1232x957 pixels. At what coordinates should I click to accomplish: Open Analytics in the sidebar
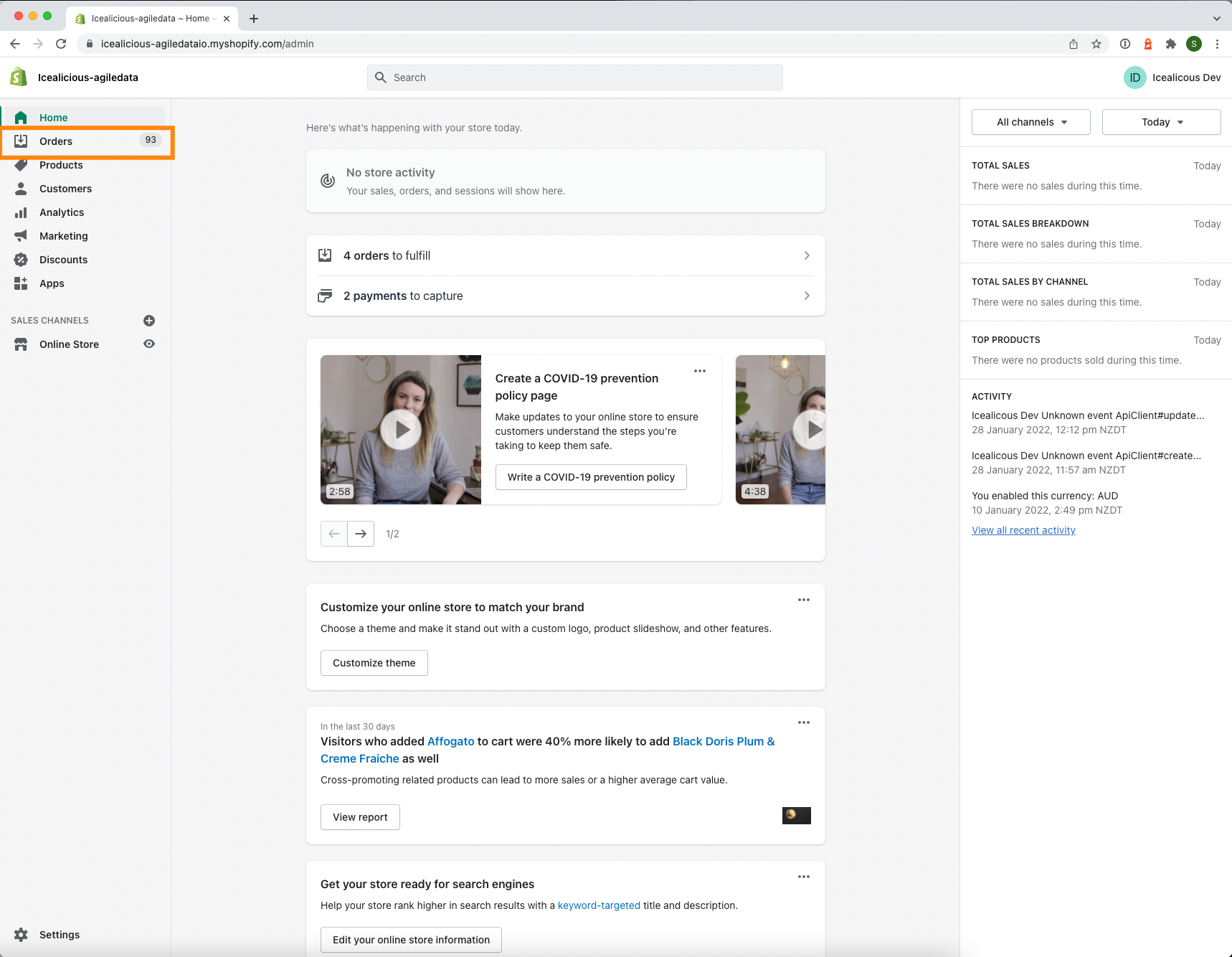(x=83, y=212)
